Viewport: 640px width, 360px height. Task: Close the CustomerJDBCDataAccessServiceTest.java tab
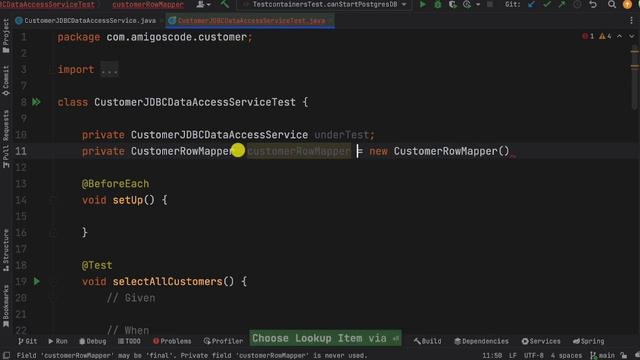(330, 20)
